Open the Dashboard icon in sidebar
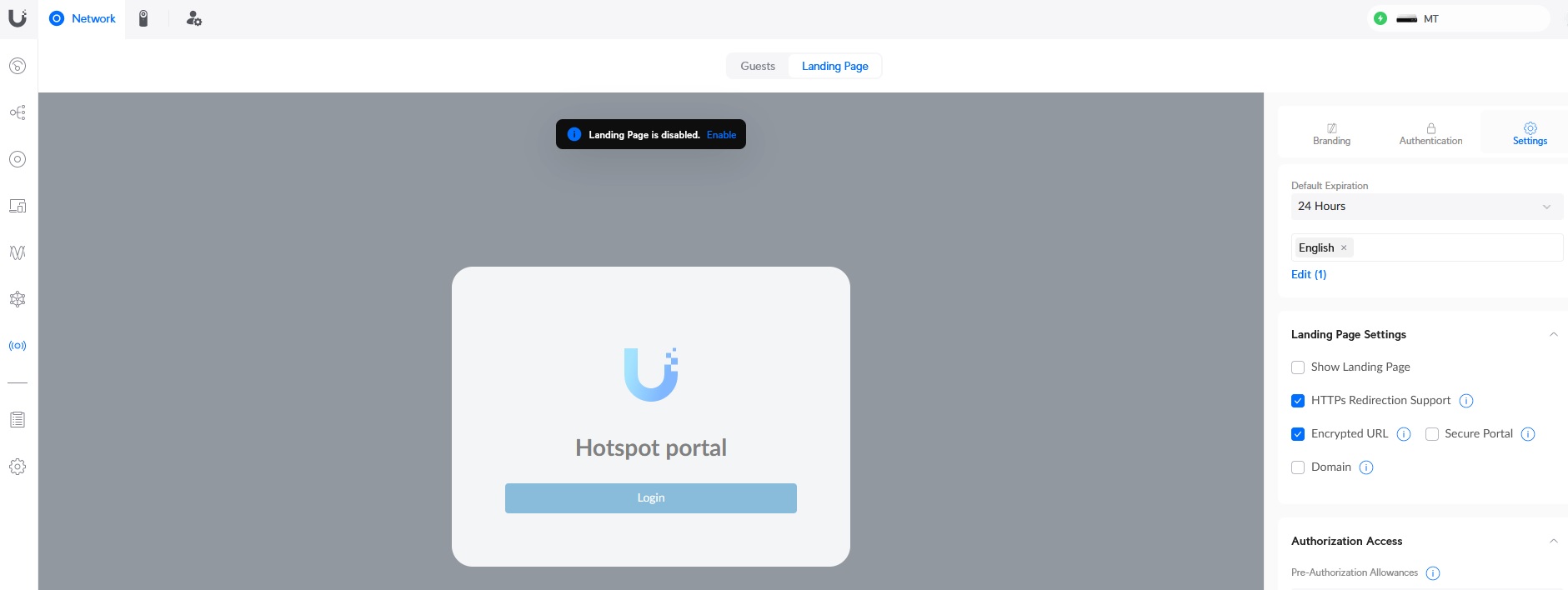The width and height of the screenshot is (1568, 590). 18,66
